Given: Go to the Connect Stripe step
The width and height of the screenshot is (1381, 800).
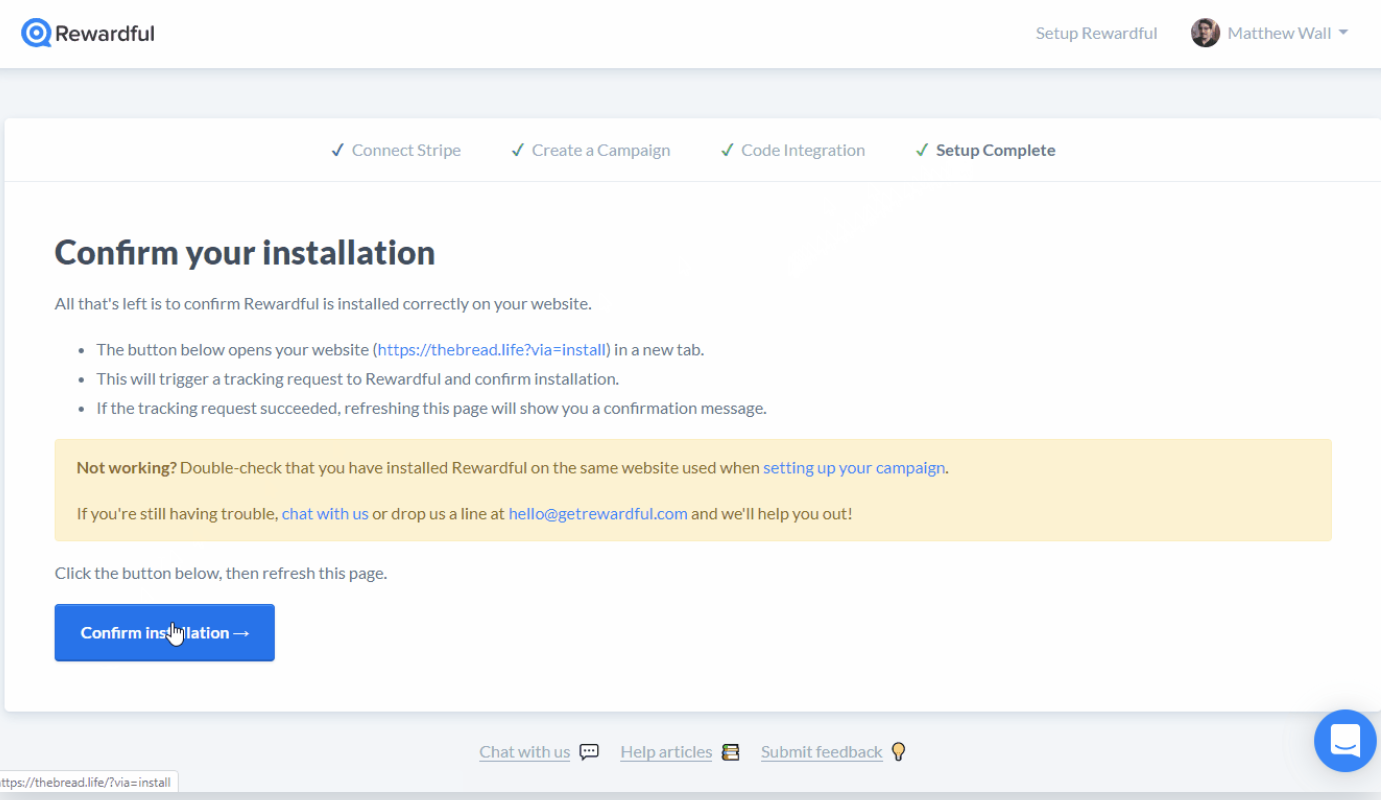Looking at the screenshot, I should pyautogui.click(x=396, y=150).
